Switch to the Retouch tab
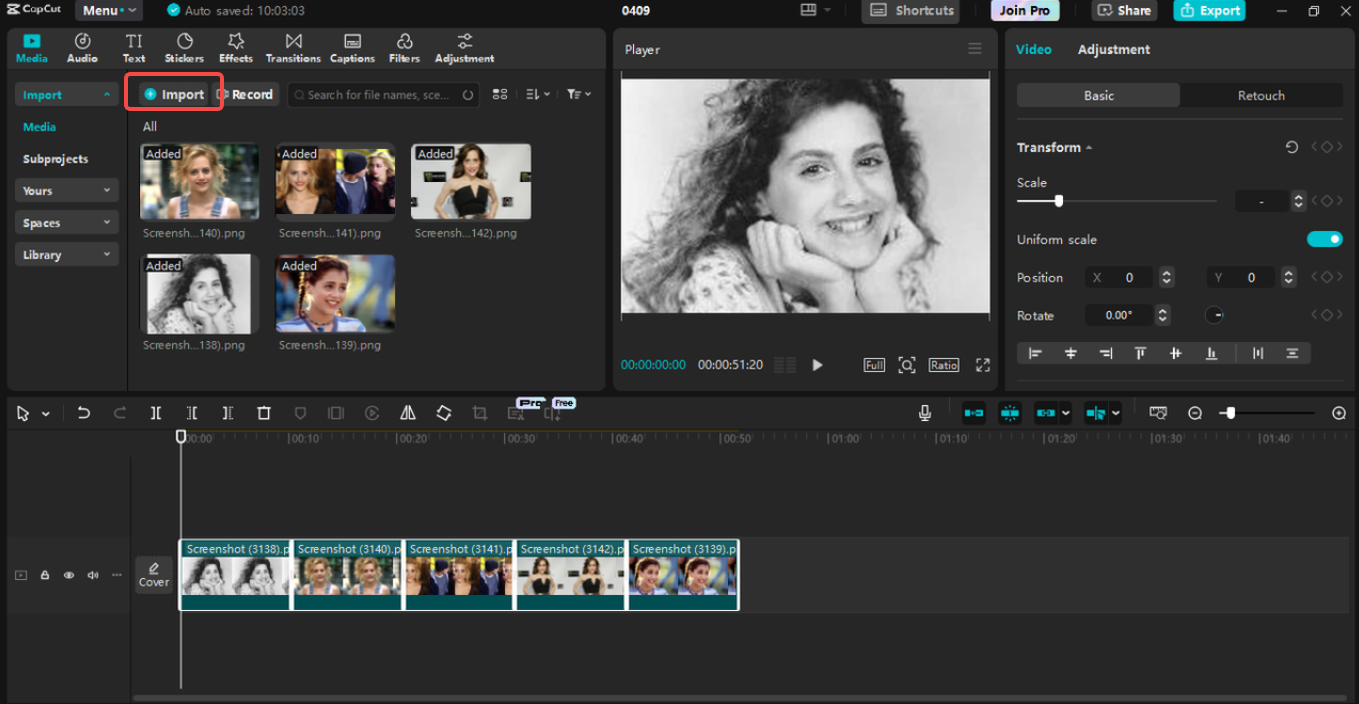Image resolution: width=1359 pixels, height=704 pixels. 1261,95
